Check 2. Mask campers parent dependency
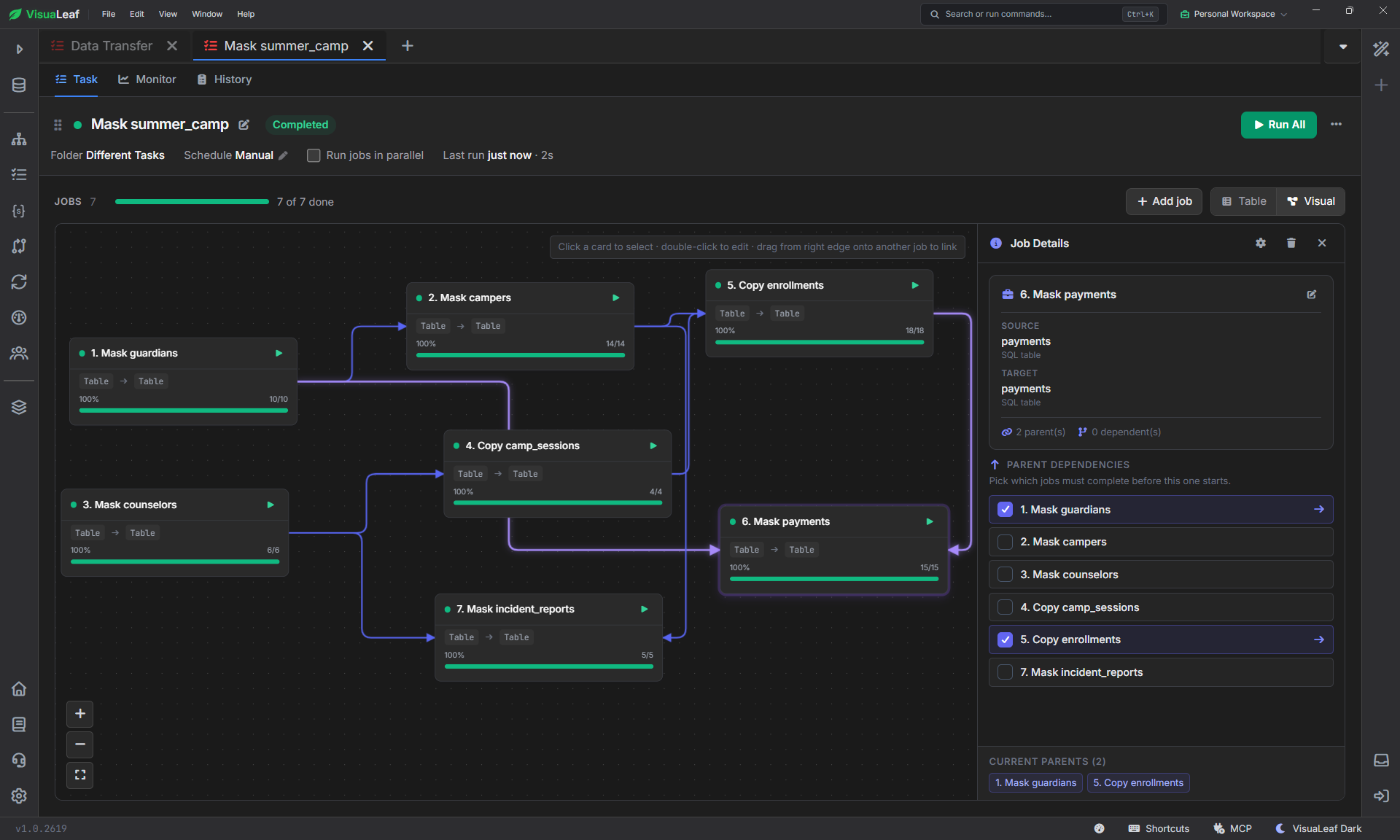 [x=1005, y=542]
